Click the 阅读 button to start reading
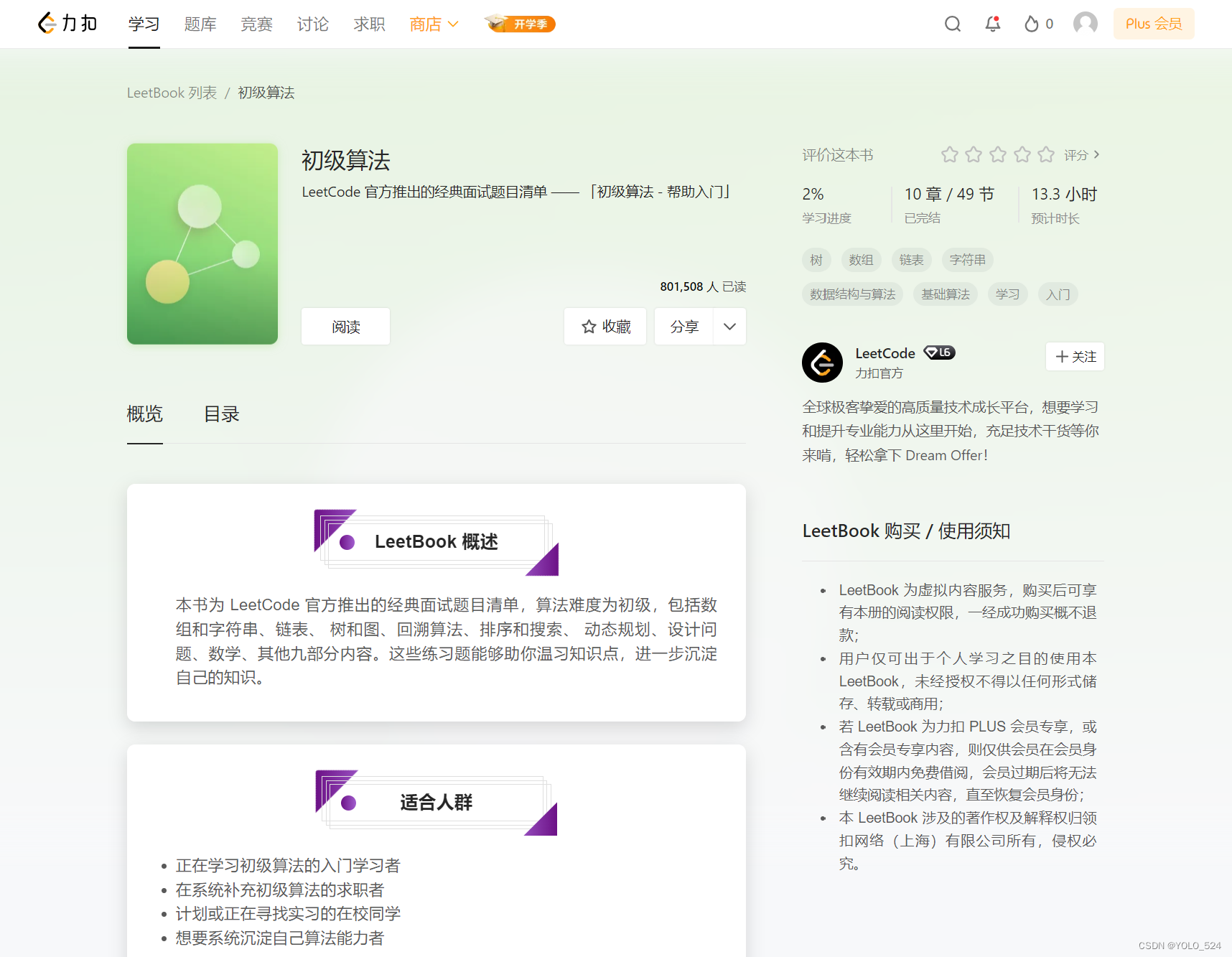This screenshot has height=957, width=1232. (x=345, y=326)
